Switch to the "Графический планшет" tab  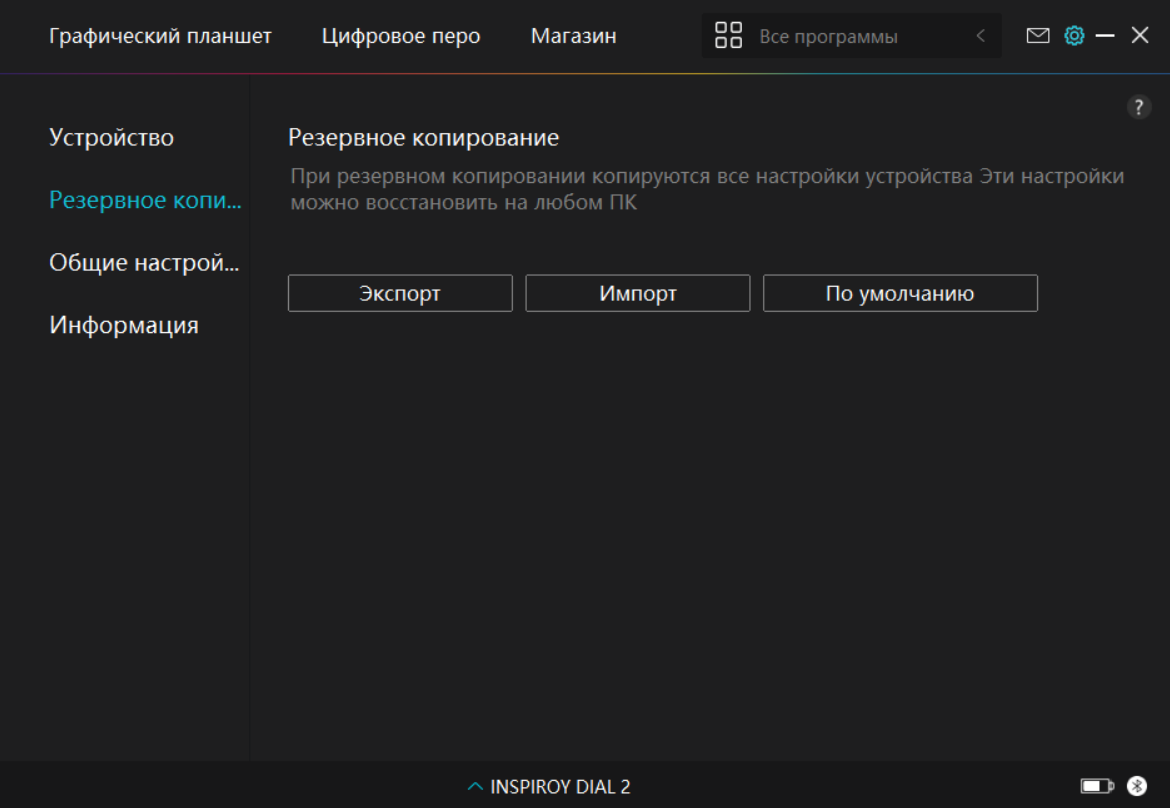(160, 36)
